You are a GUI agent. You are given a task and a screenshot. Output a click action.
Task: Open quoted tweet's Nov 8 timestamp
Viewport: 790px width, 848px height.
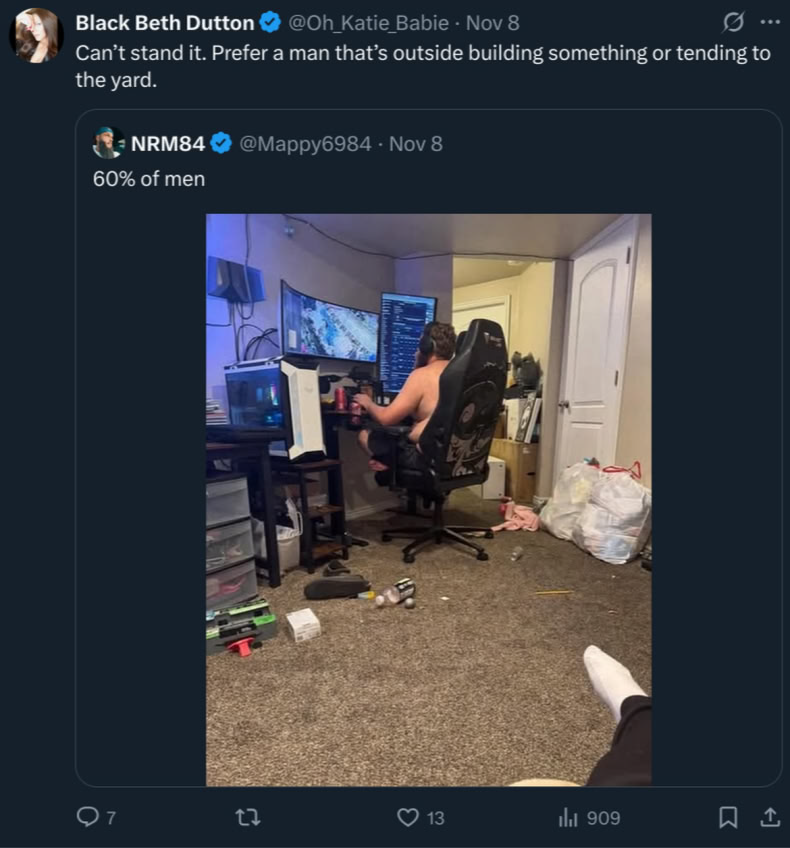tap(416, 144)
